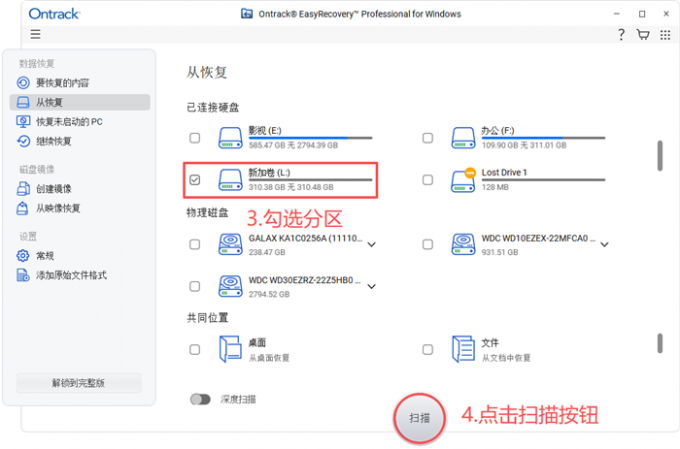Click the 影视 (E:) drive icon
680x449 pixels.
coord(230,138)
